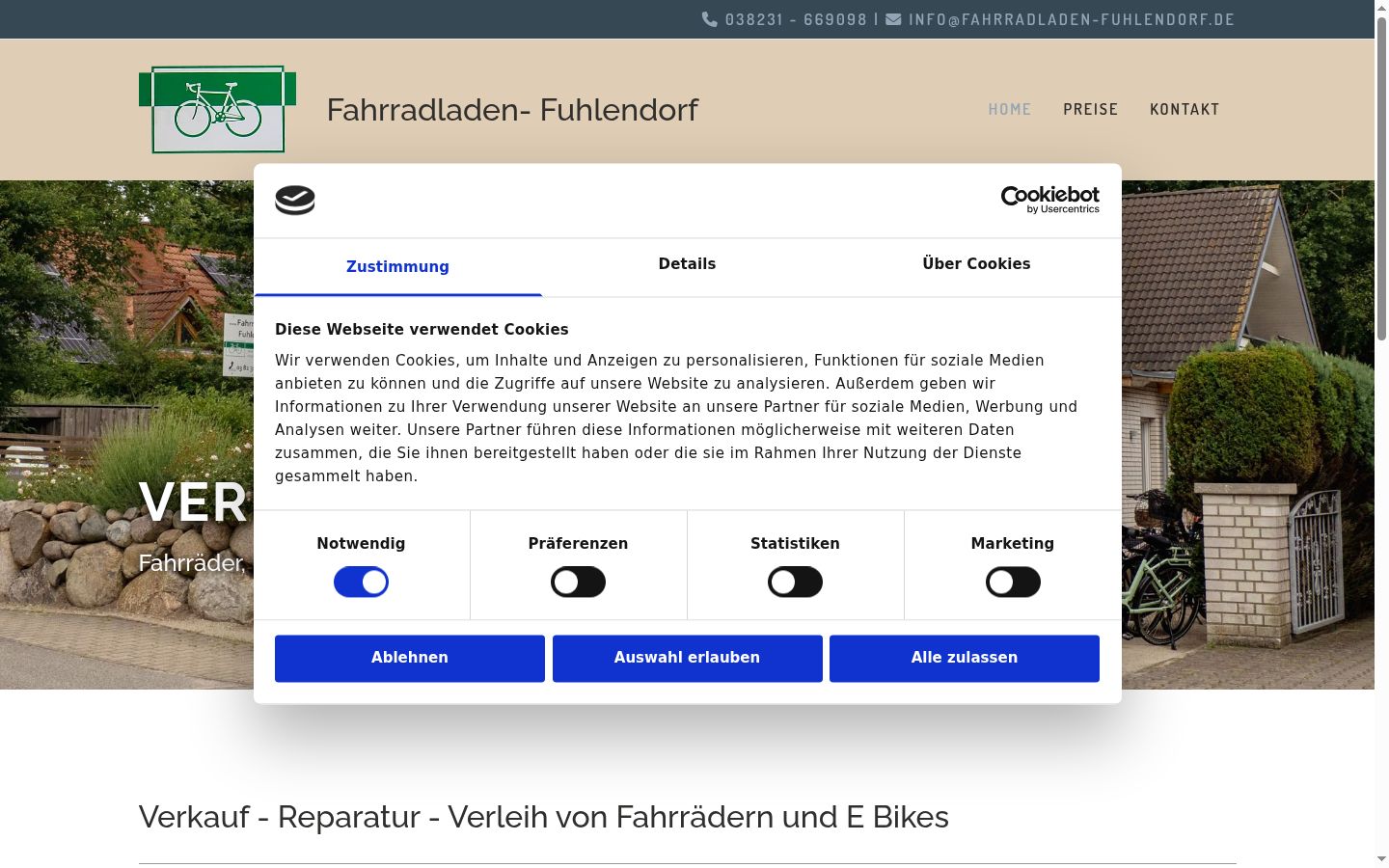This screenshot has height=868, width=1389.
Task: Click the info@fahrradladen-fuhlendorf.de email link
Action: (1072, 19)
